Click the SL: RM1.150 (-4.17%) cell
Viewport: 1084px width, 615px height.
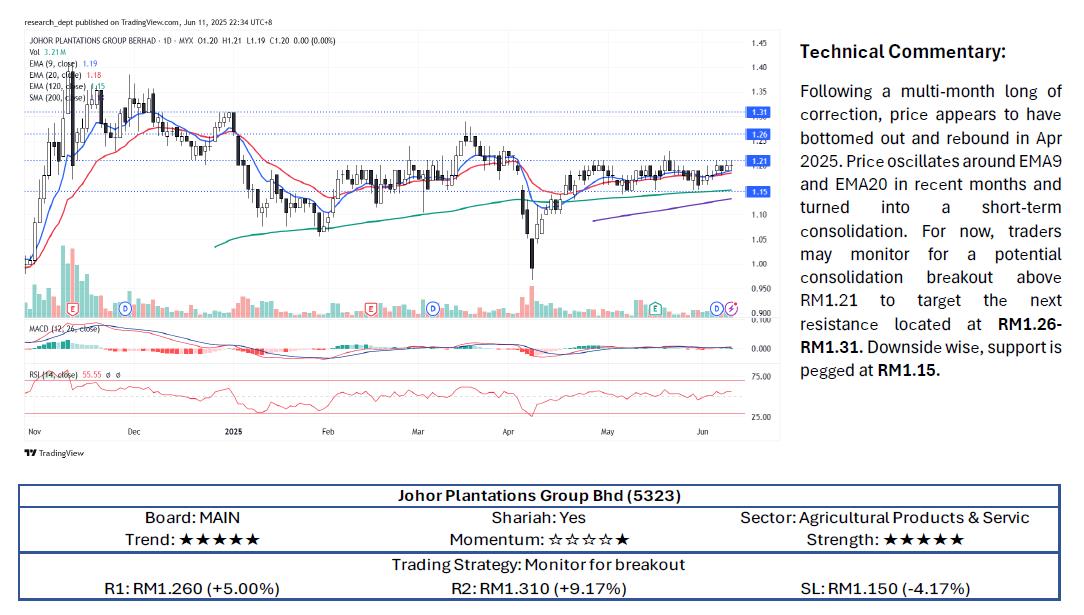point(886,589)
